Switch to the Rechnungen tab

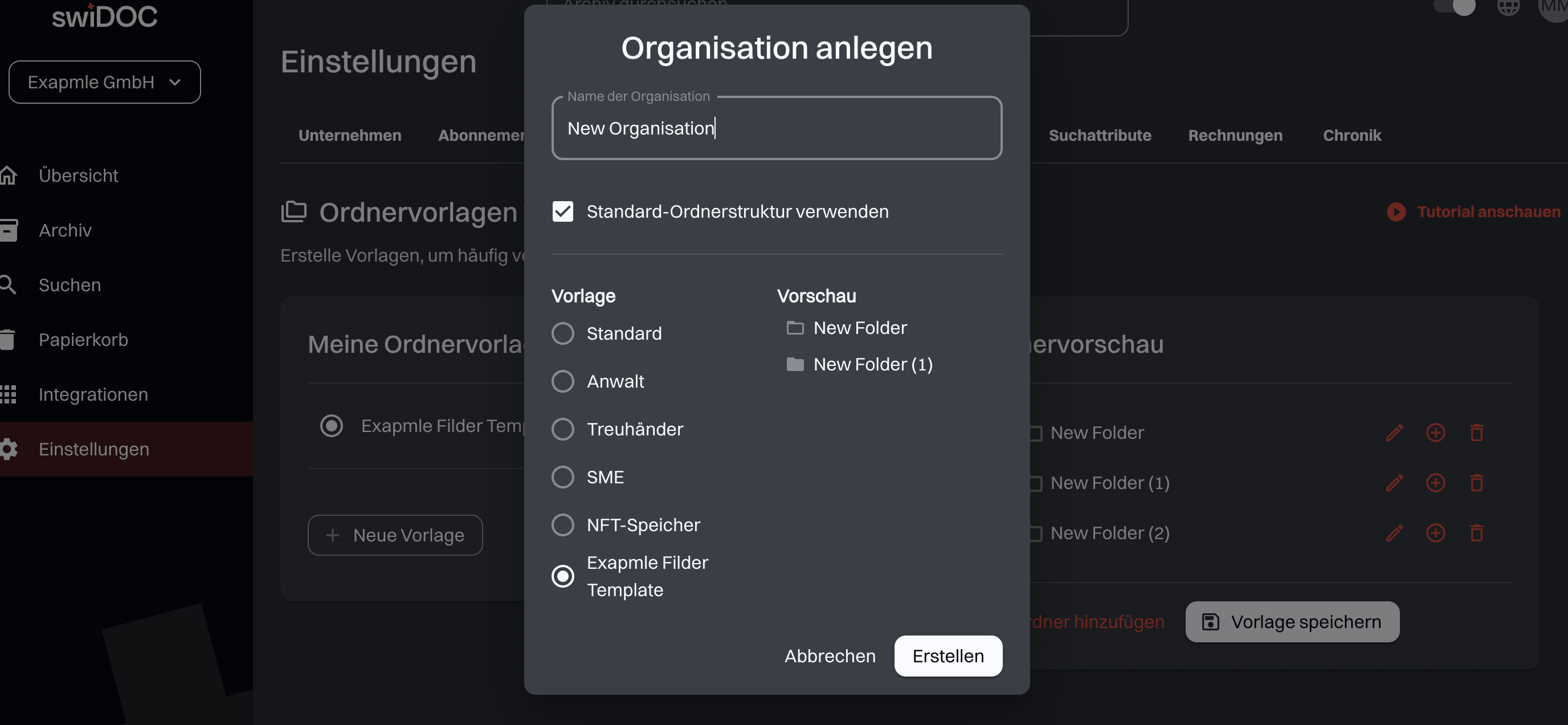pos(1235,135)
